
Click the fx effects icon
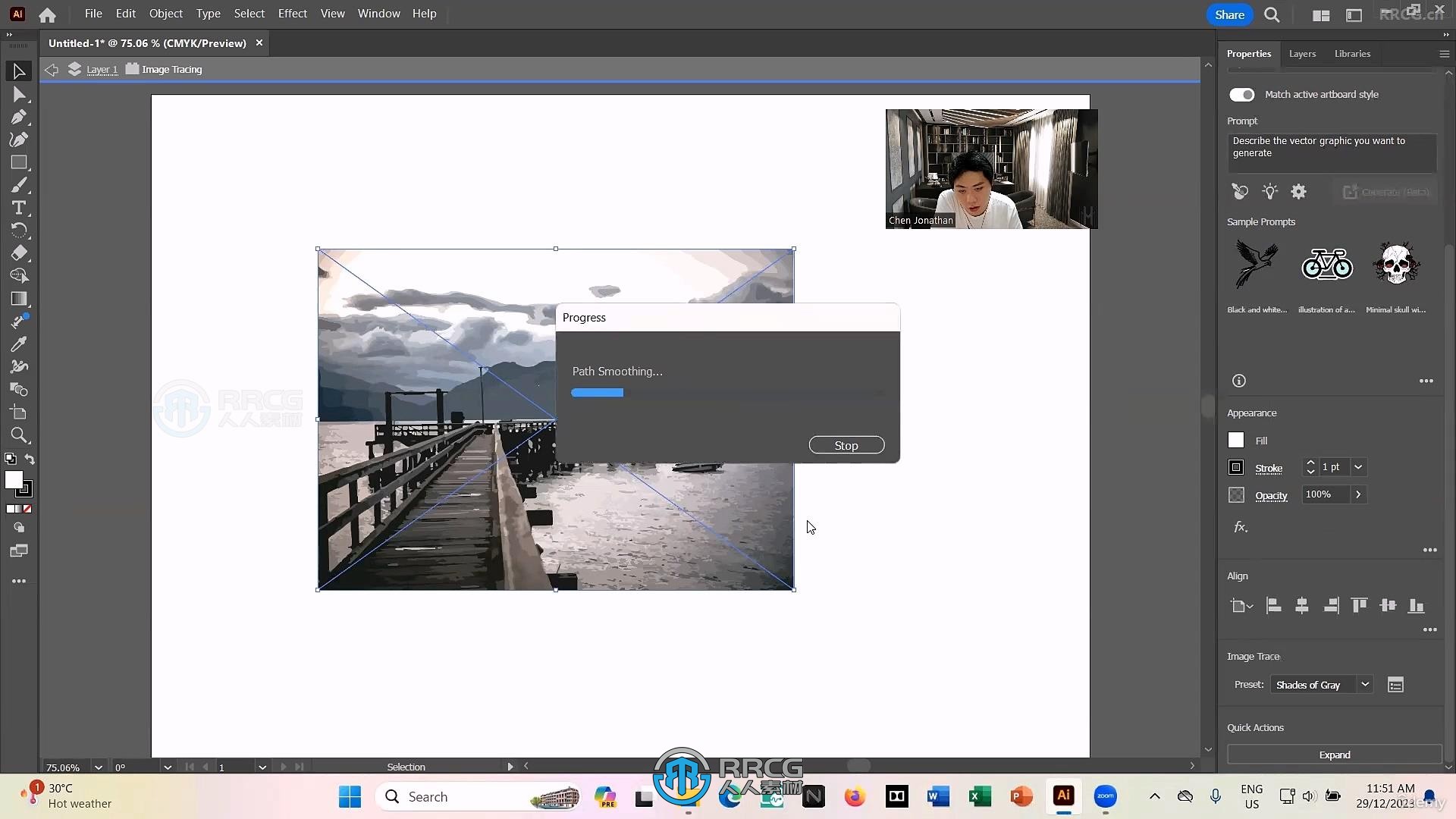point(1241,527)
